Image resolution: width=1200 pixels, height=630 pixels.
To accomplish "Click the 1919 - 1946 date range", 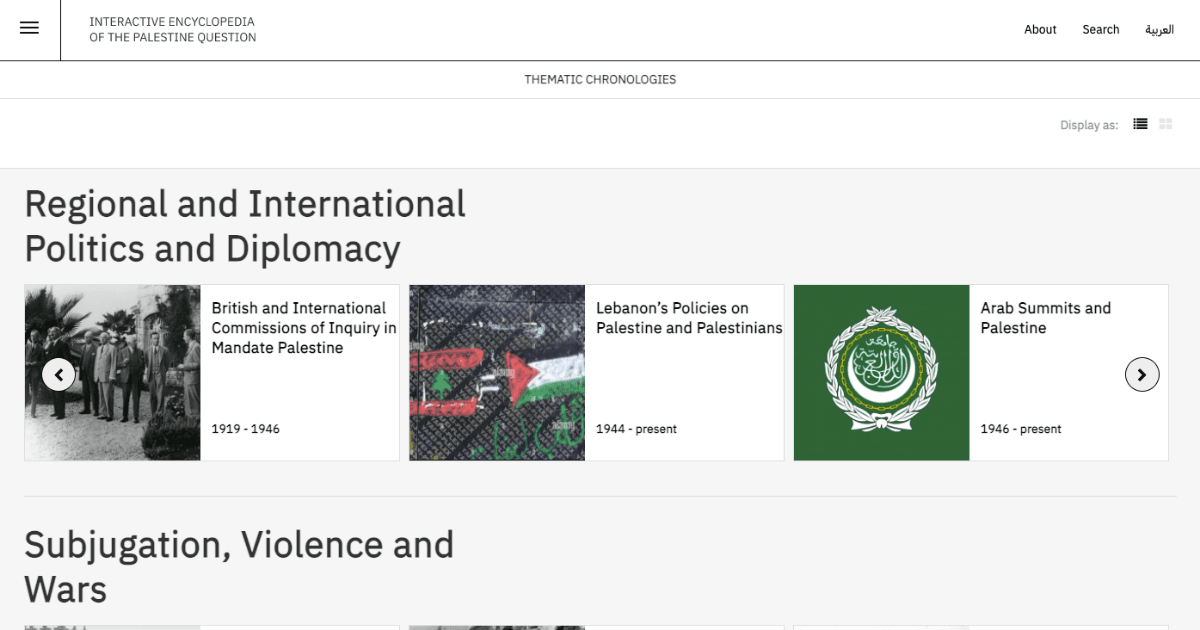I will (x=245, y=429).
